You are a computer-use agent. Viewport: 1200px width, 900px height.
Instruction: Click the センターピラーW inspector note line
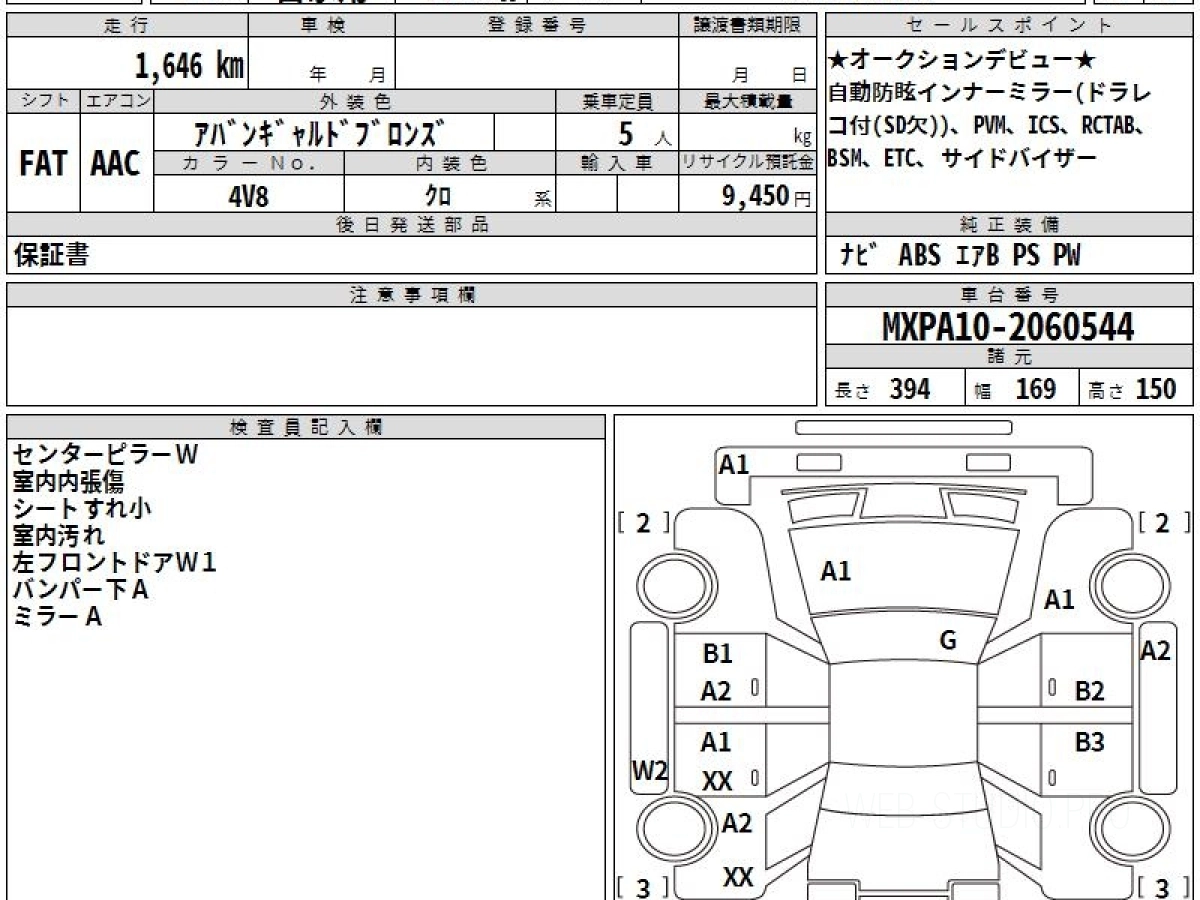click(105, 454)
